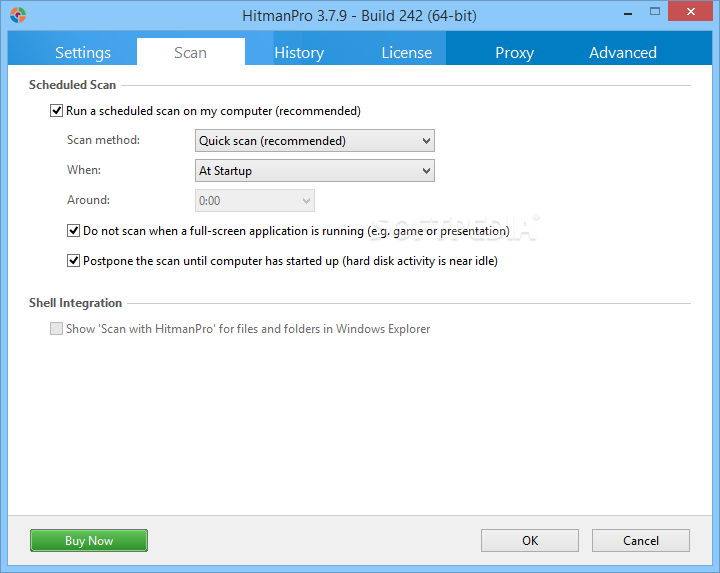Click the HitmanPro logo icon in title bar

point(18,15)
